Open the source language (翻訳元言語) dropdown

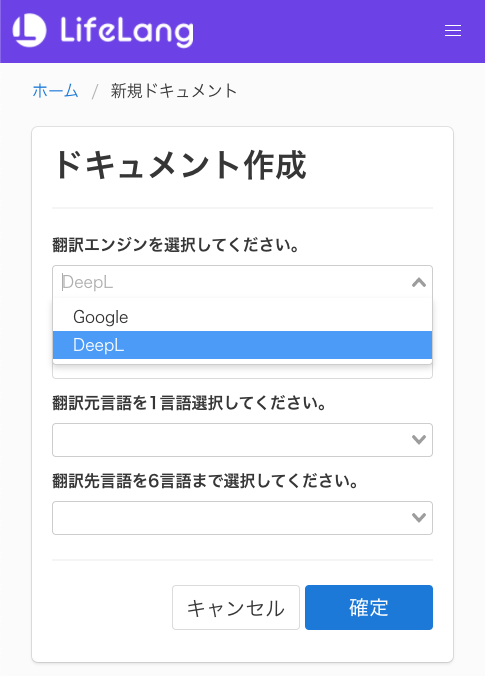242,440
